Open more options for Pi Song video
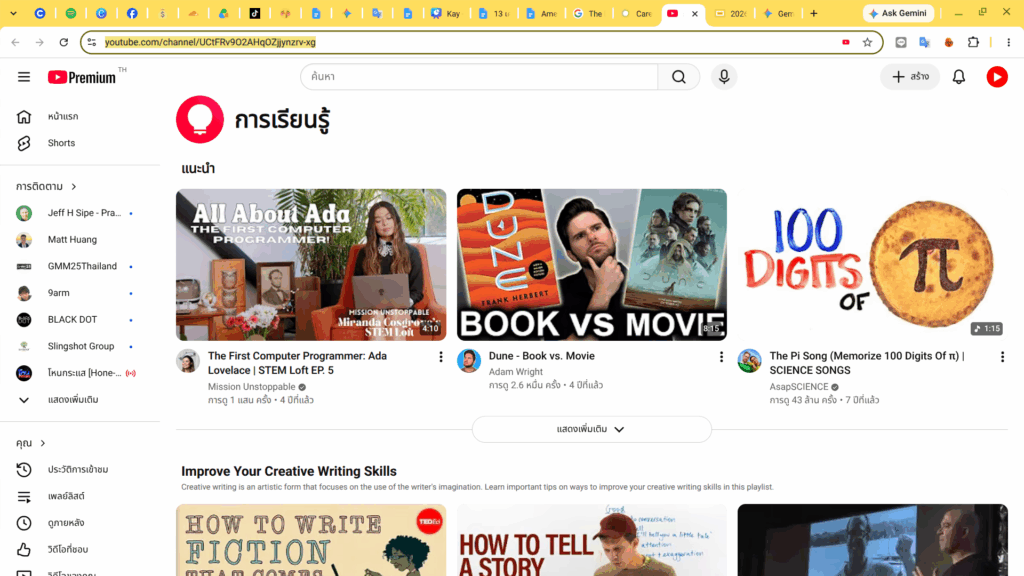The width and height of the screenshot is (1024, 576). [1002, 357]
